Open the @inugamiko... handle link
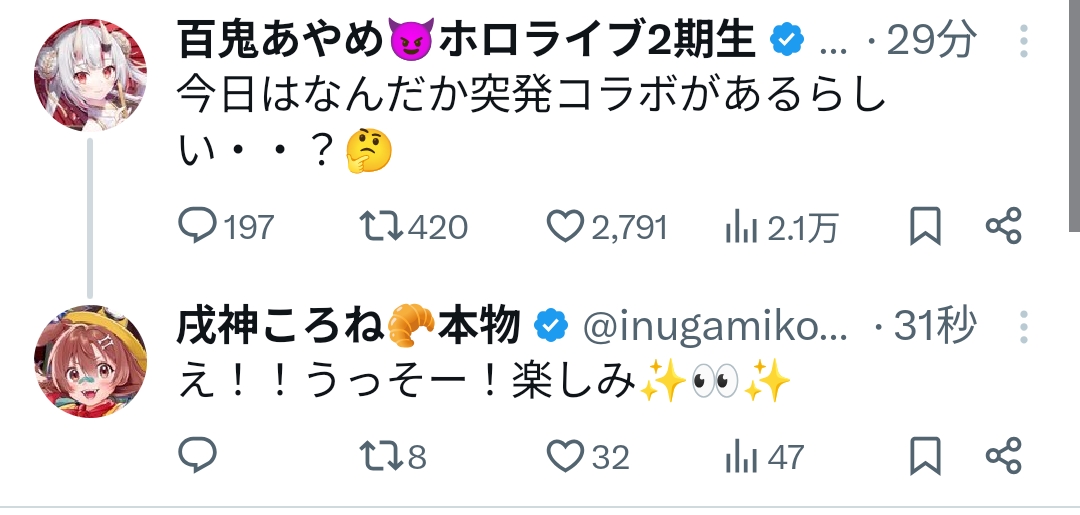The width and height of the screenshot is (1080, 515). 714,326
